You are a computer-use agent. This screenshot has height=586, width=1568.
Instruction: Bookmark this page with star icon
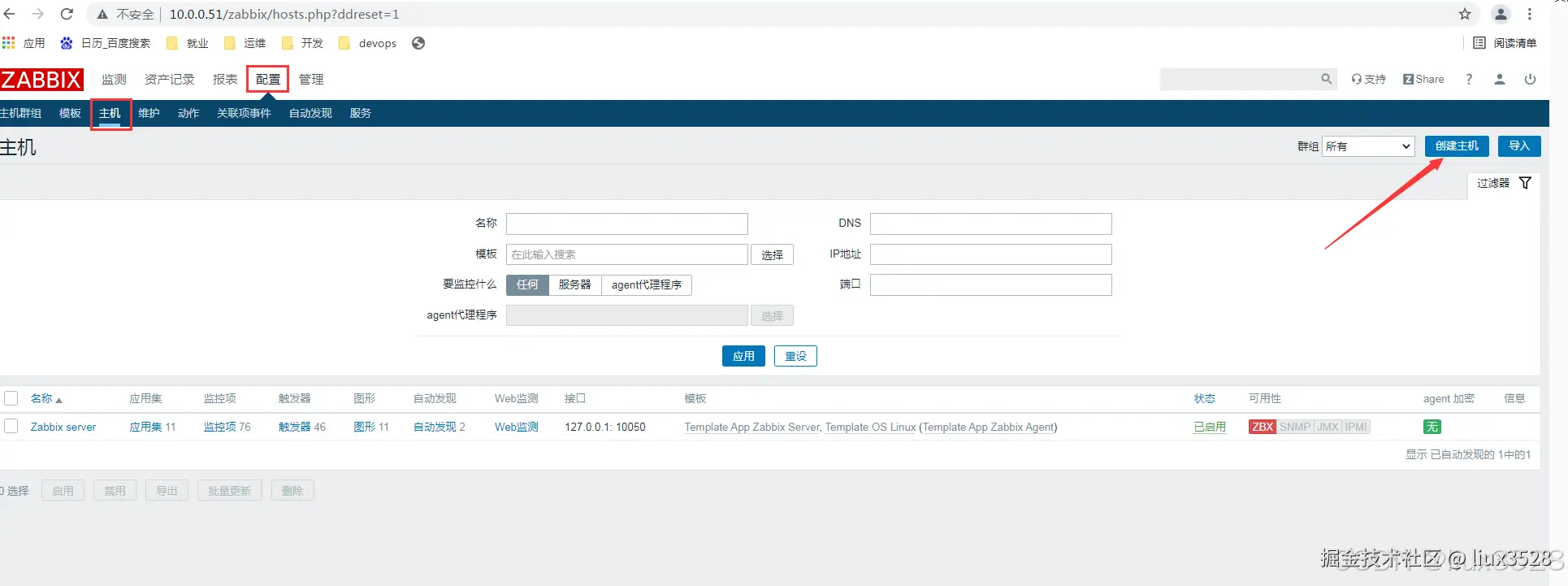click(1465, 14)
